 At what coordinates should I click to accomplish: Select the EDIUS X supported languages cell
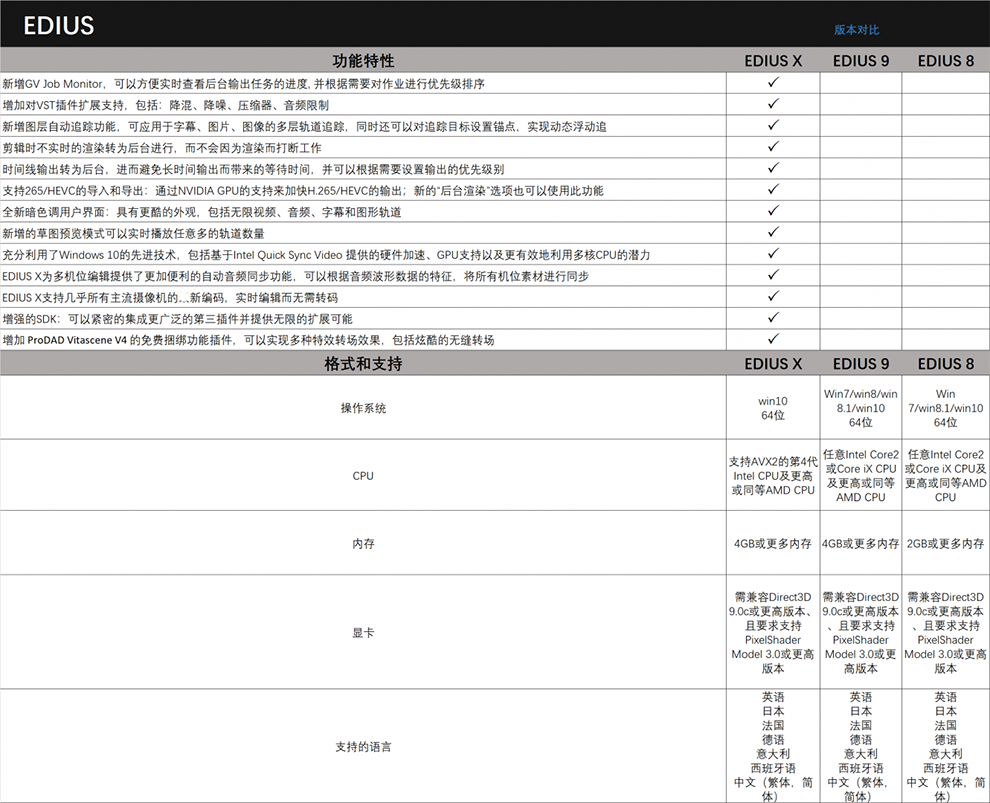click(x=773, y=747)
